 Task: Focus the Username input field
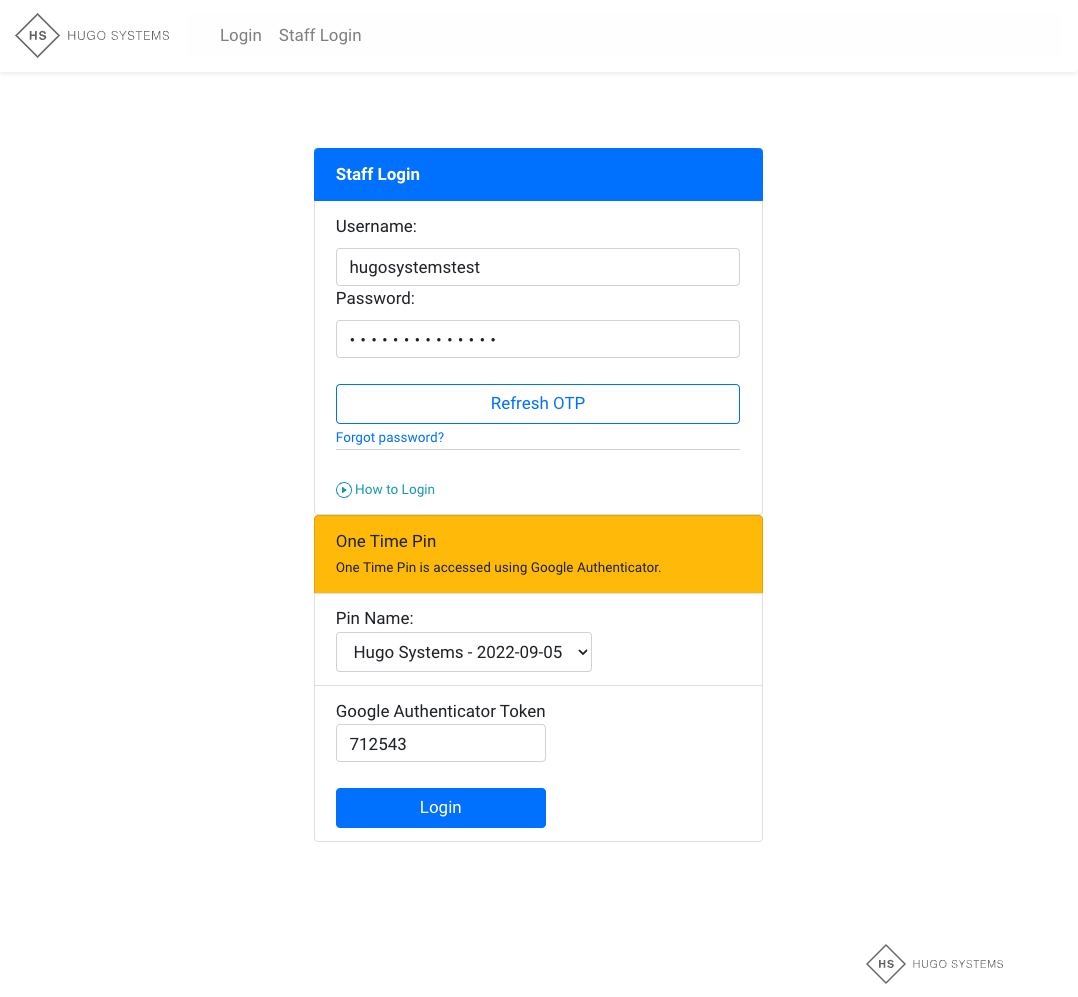click(x=537, y=267)
